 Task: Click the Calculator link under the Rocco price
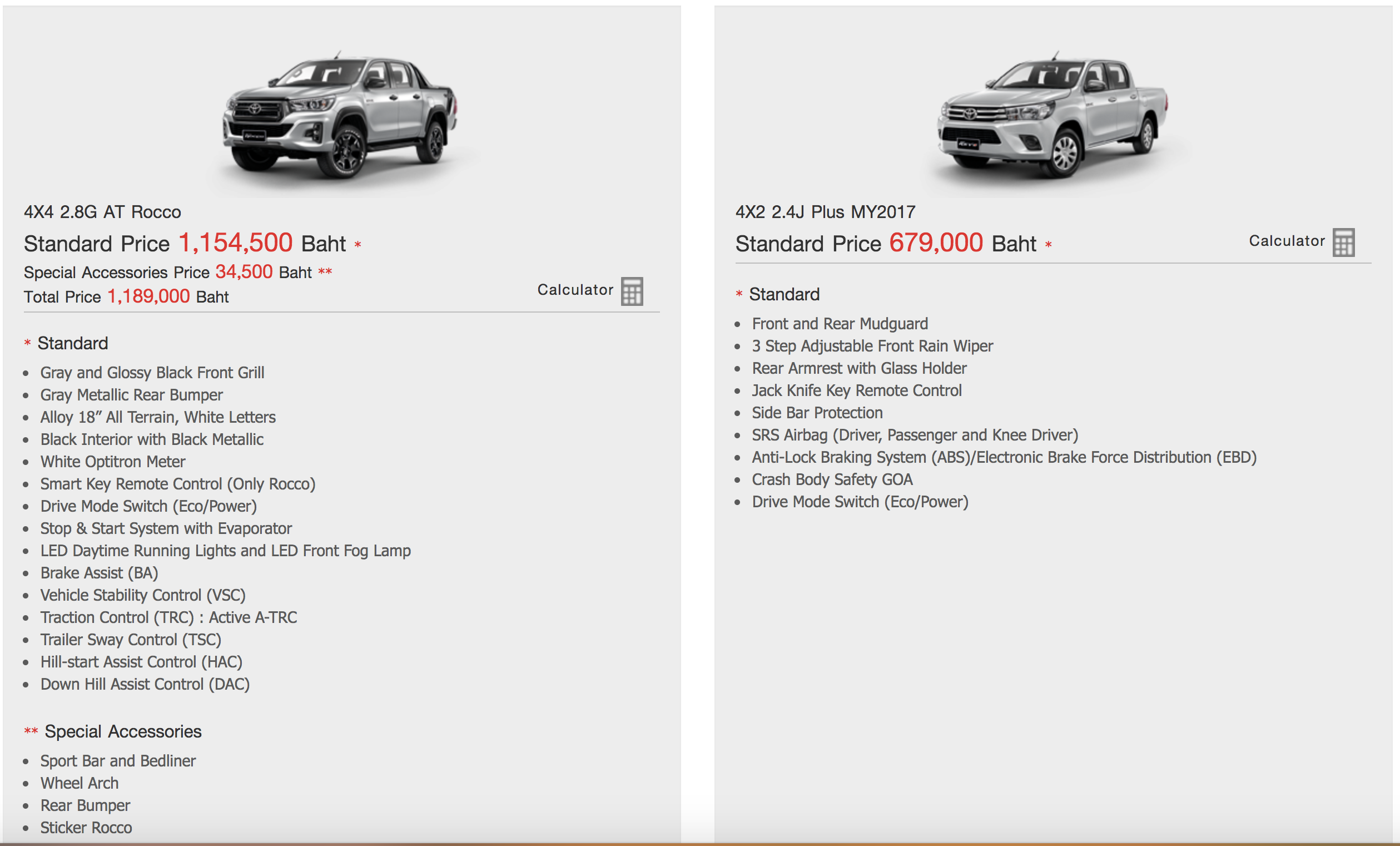coord(575,290)
